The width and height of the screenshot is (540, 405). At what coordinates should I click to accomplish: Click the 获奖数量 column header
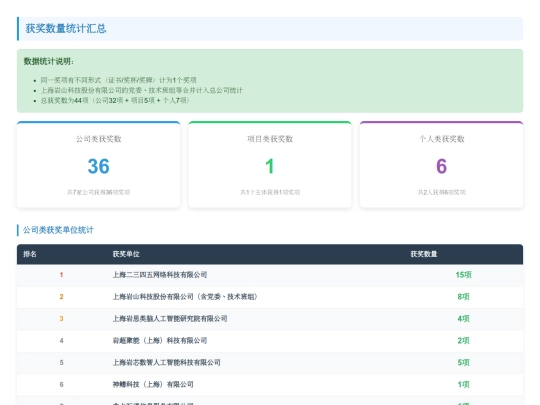(x=424, y=254)
